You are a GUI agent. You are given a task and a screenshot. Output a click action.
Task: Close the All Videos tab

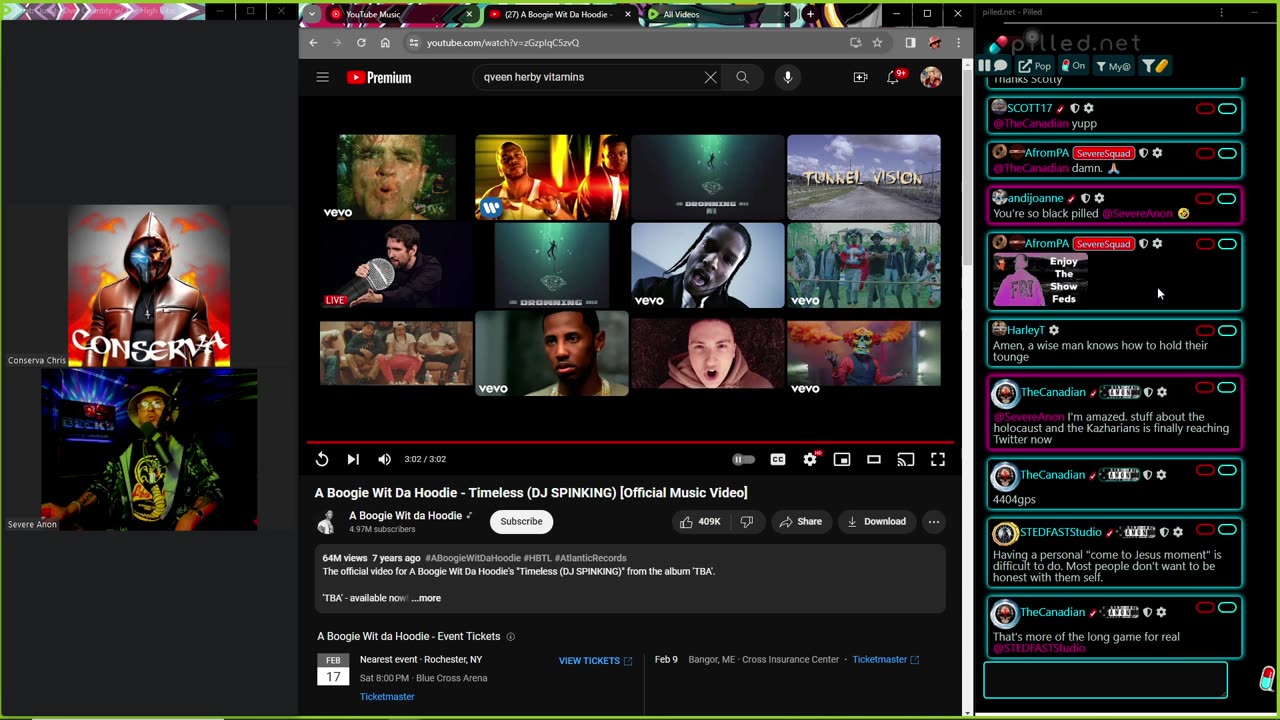(x=787, y=14)
